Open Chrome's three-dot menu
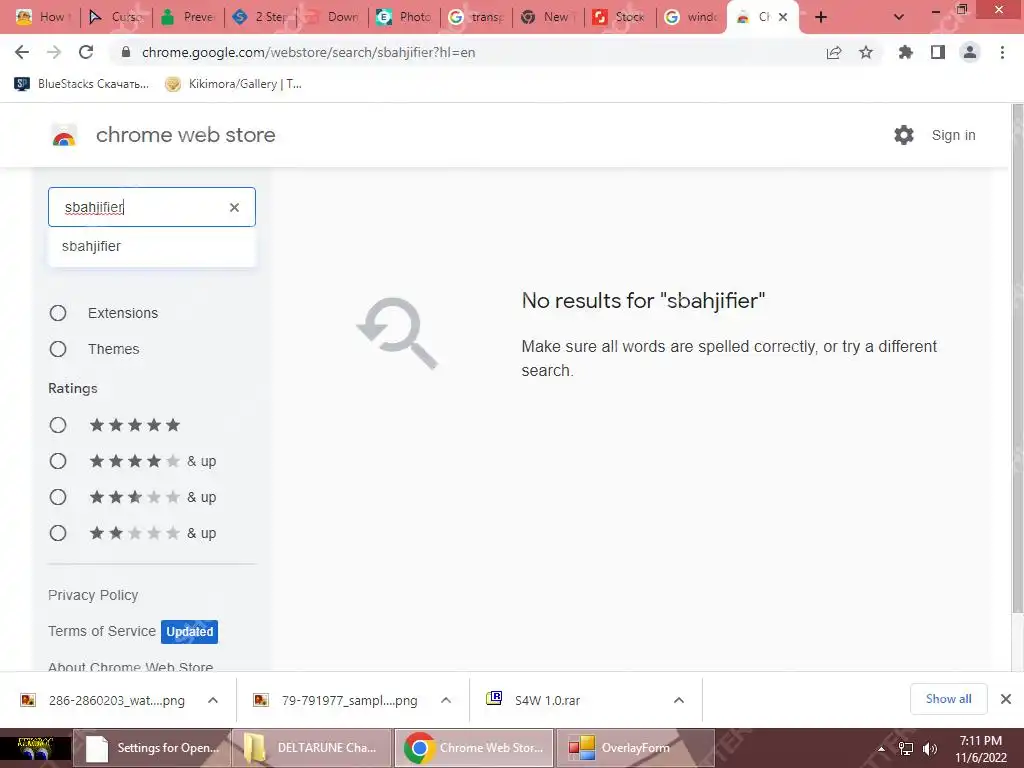 (1002, 52)
